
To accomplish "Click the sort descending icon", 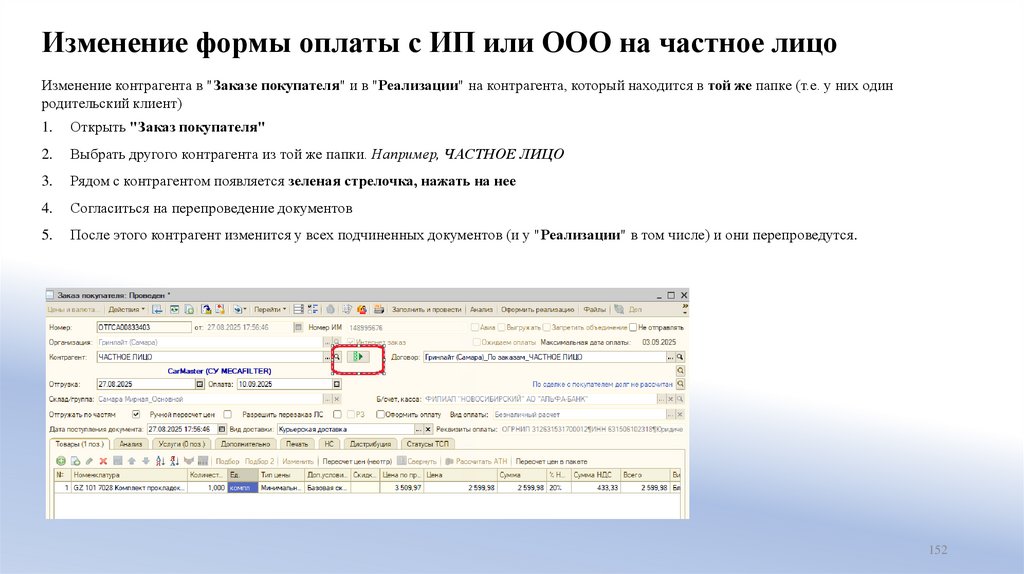I will pos(174,461).
